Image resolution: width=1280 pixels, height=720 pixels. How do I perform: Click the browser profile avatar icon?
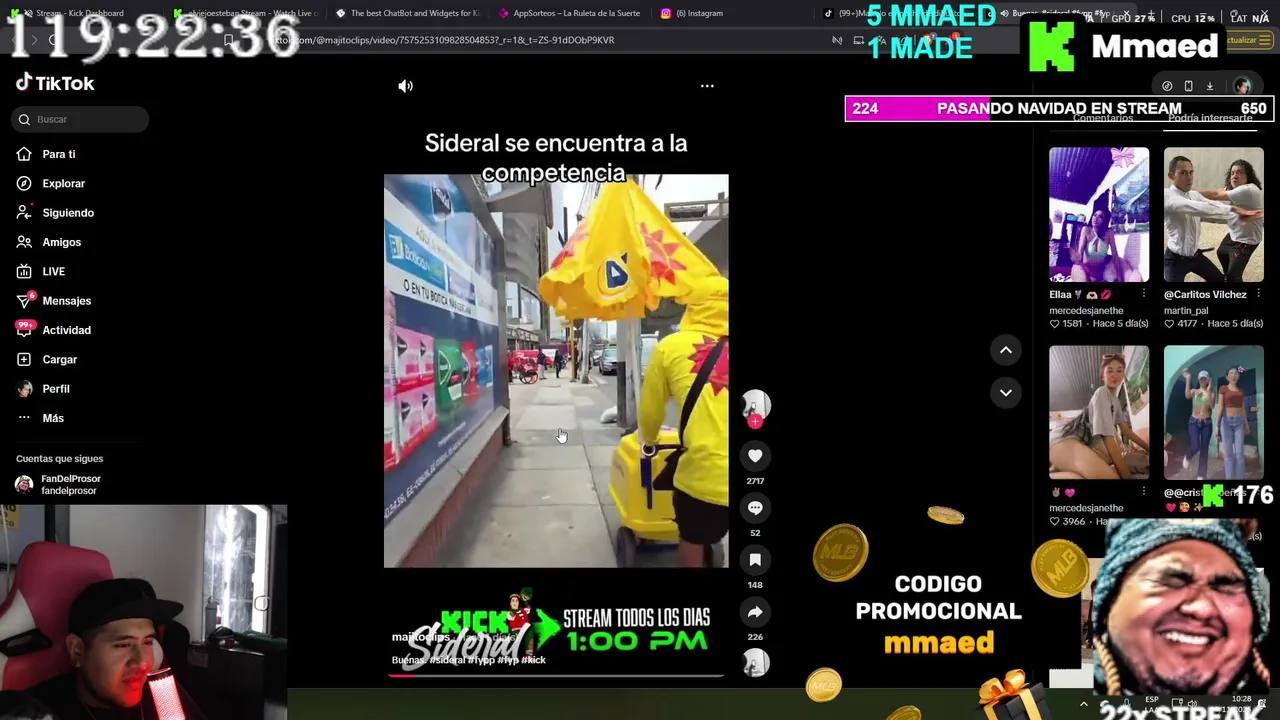point(1242,86)
